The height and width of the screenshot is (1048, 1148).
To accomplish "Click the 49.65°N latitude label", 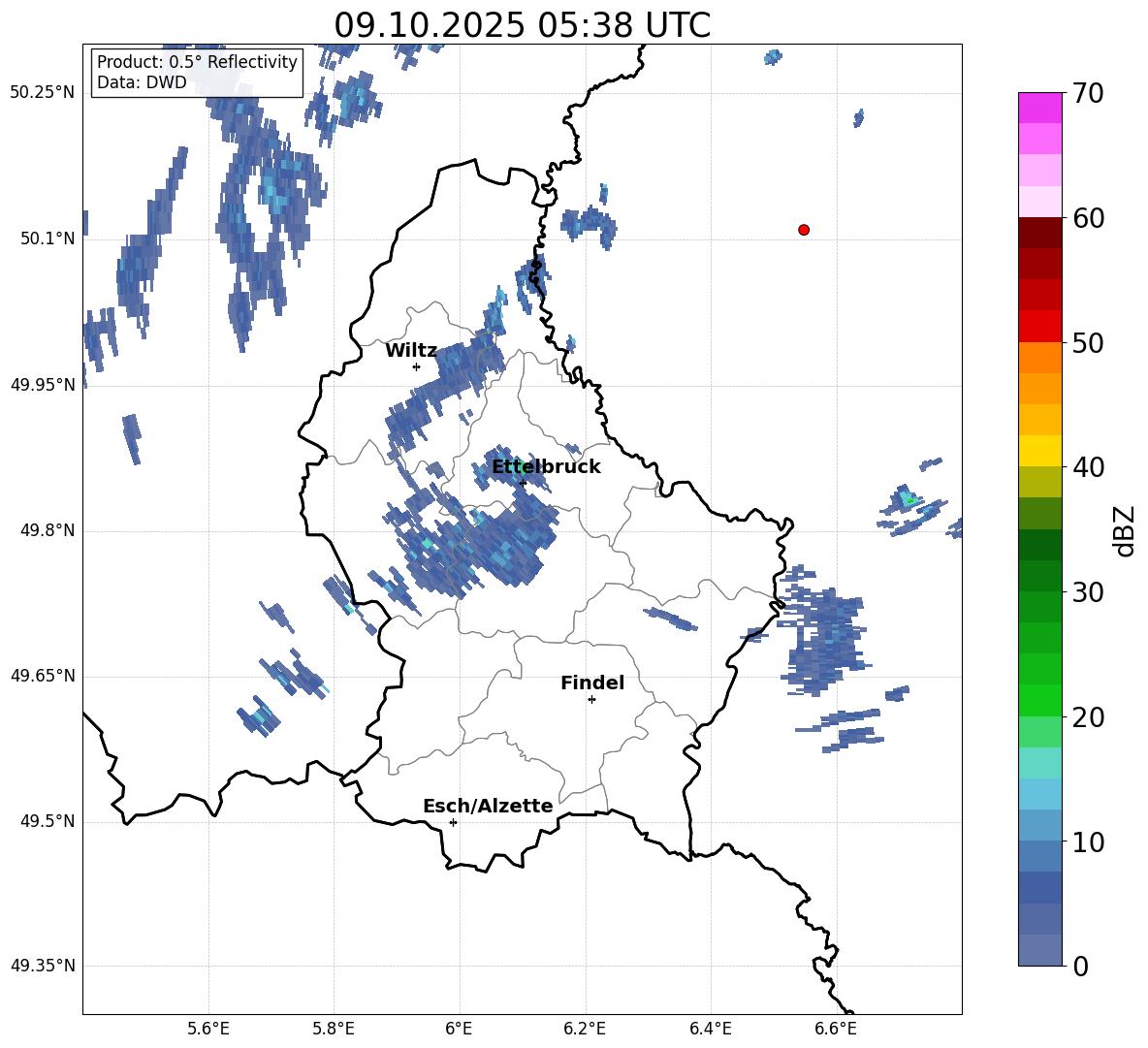I will tap(43, 676).
